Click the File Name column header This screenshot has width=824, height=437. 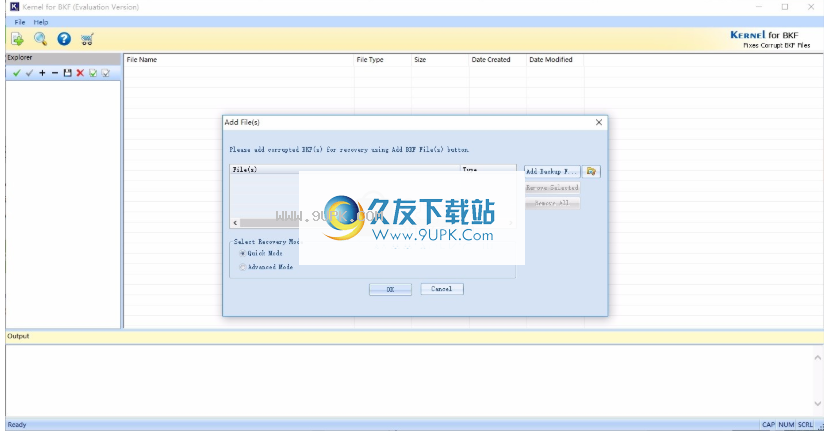(239, 60)
